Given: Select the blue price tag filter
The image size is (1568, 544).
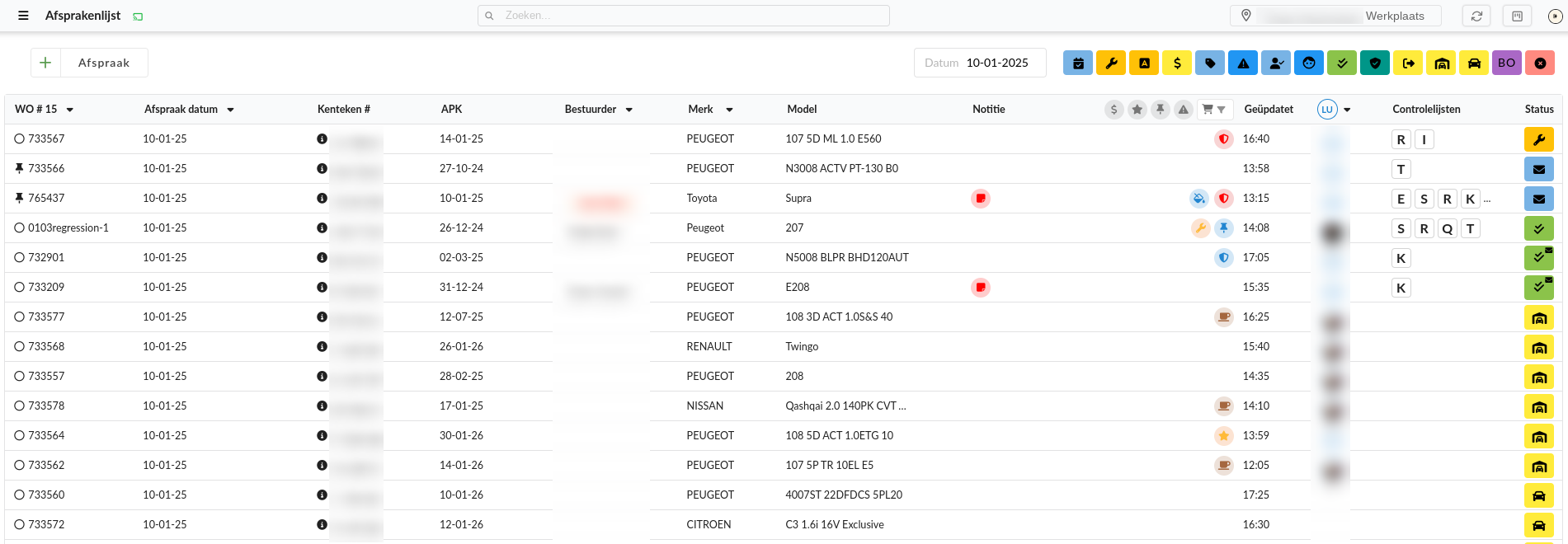Looking at the screenshot, I should click(x=1210, y=63).
